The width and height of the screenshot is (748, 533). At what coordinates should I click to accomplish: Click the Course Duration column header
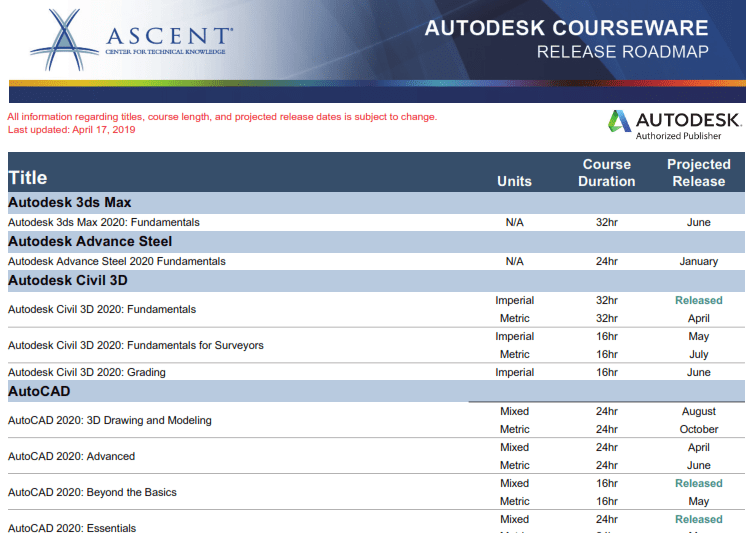[x=606, y=172]
